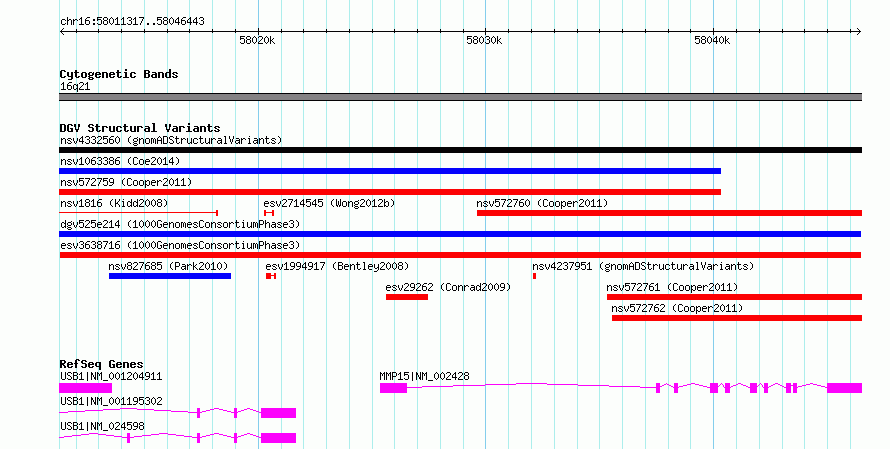Click the nsv4237951 gnomAD variant label
This screenshot has height=449, width=890.
click(x=643, y=266)
